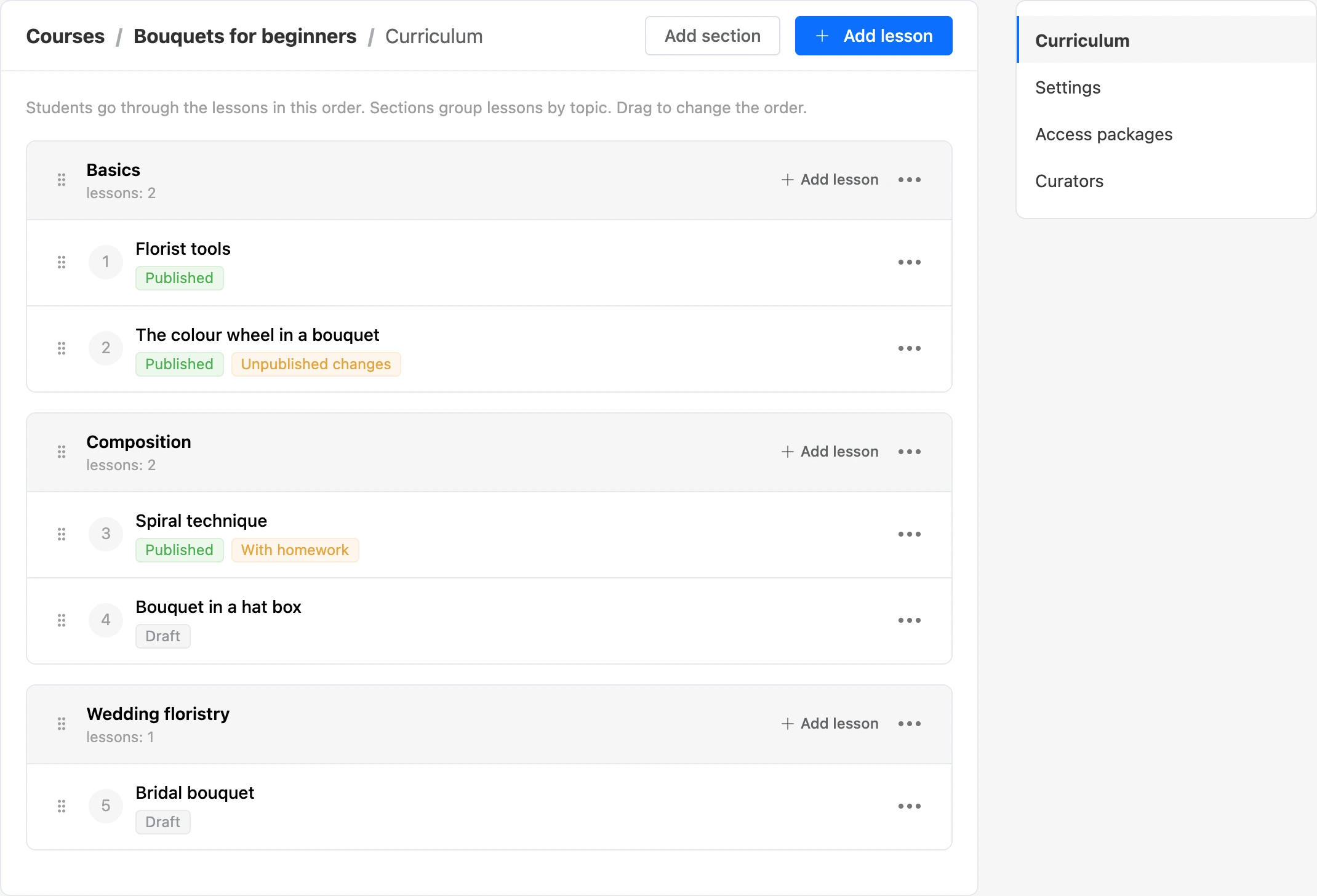Click the Draft badge under Bridal bouquet
The height and width of the screenshot is (896, 1317).
[x=162, y=822]
